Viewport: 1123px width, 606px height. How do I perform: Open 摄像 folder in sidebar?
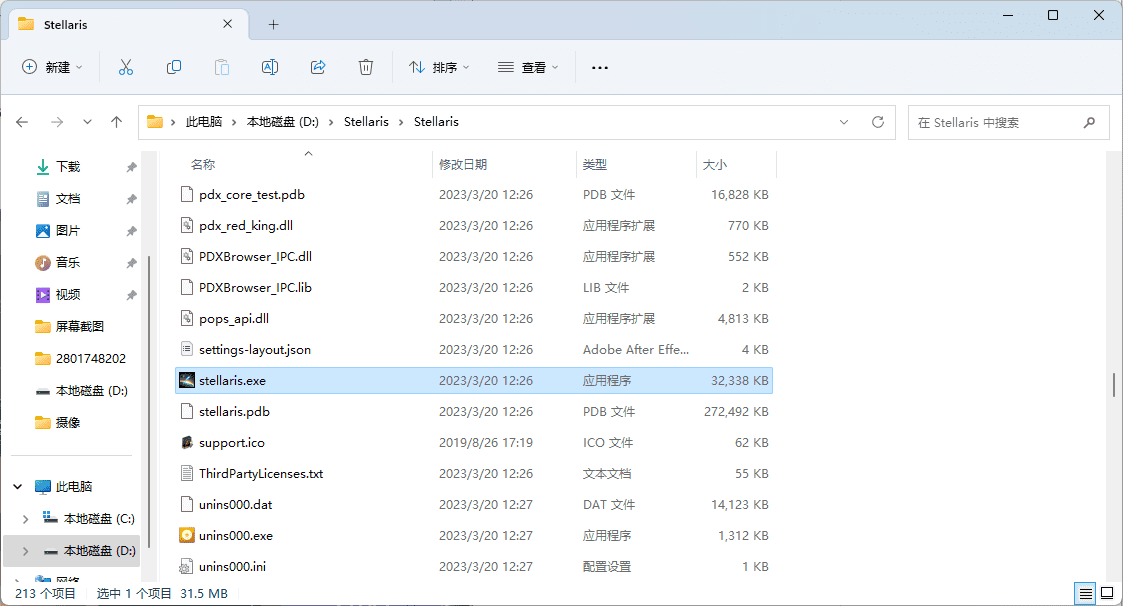(68, 423)
